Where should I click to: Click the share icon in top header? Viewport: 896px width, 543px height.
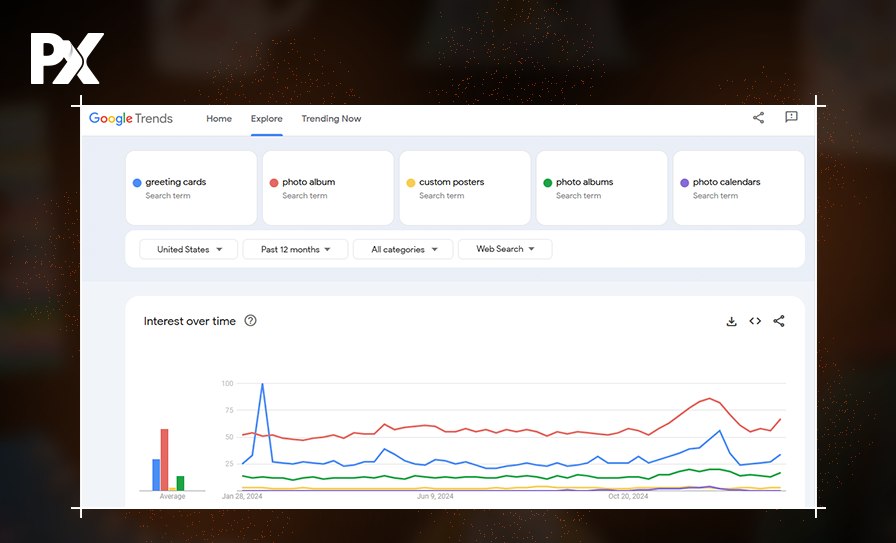(x=758, y=118)
